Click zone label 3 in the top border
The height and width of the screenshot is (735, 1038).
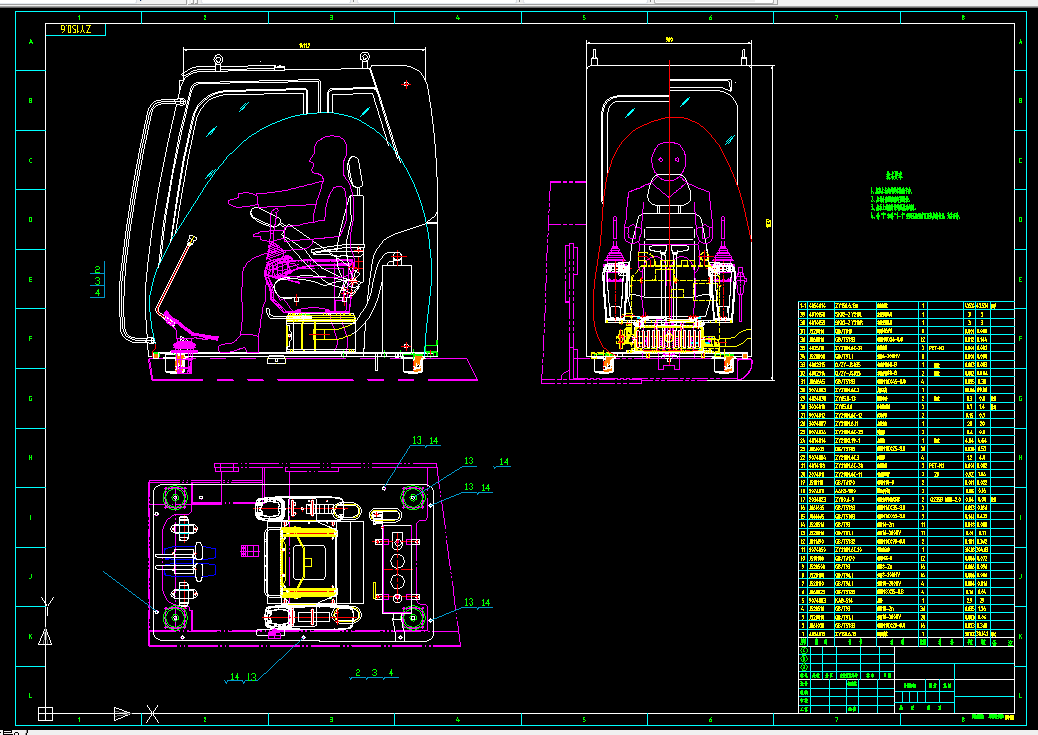tap(331, 17)
